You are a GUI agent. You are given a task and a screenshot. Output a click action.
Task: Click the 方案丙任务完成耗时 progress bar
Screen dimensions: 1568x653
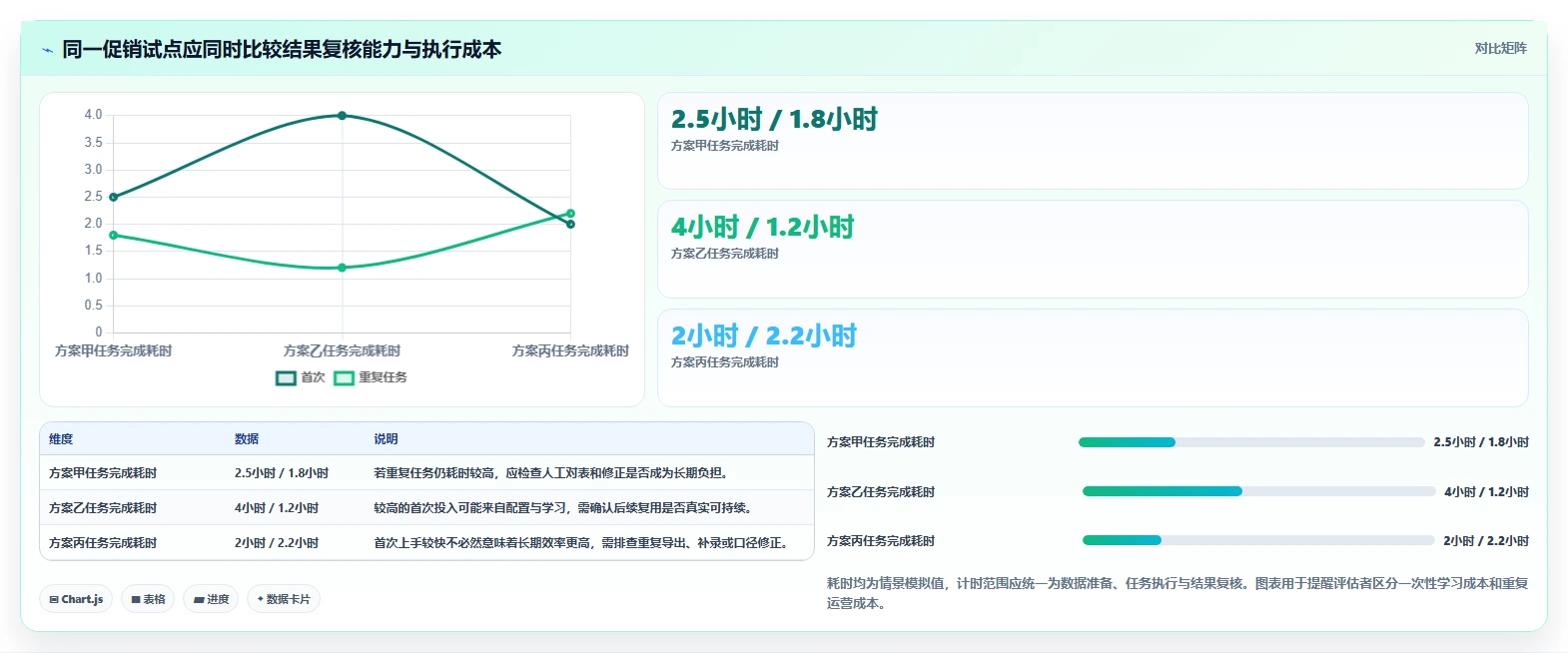pos(1258,540)
